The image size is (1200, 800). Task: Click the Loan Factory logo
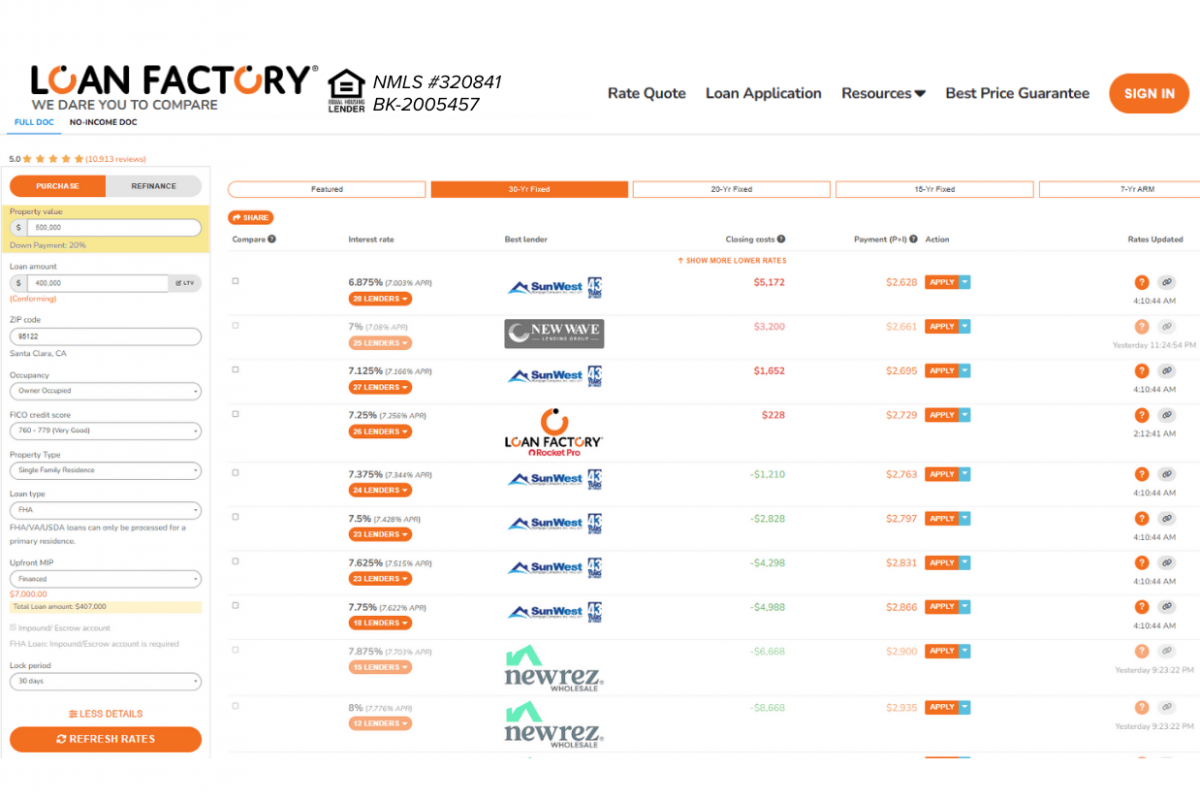point(174,88)
